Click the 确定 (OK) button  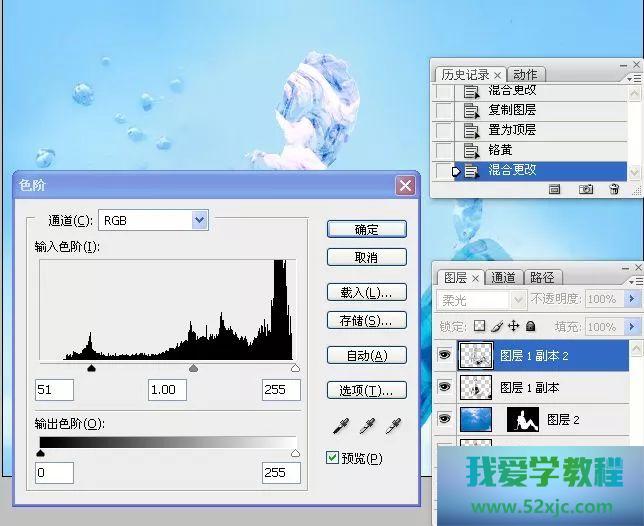tap(366, 229)
